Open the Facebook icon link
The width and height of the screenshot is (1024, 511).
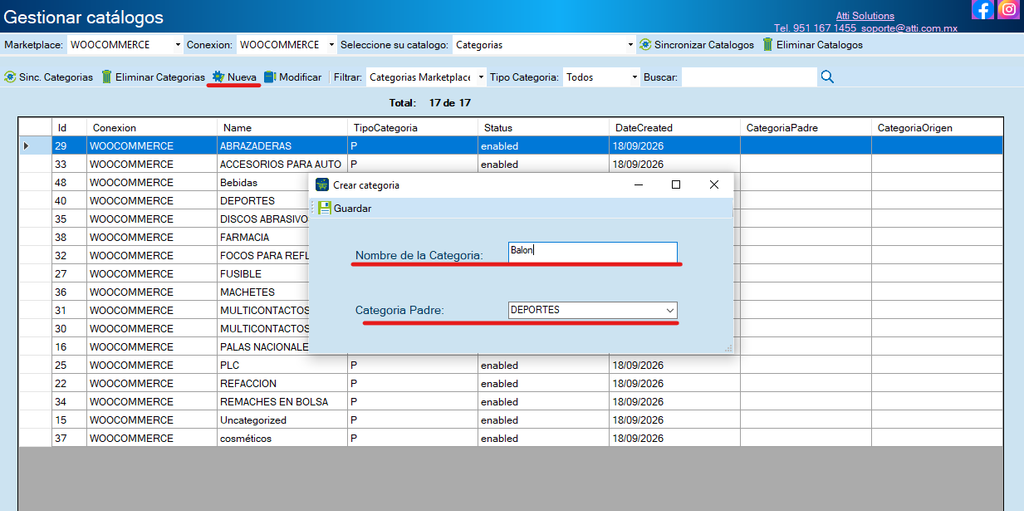(x=983, y=10)
